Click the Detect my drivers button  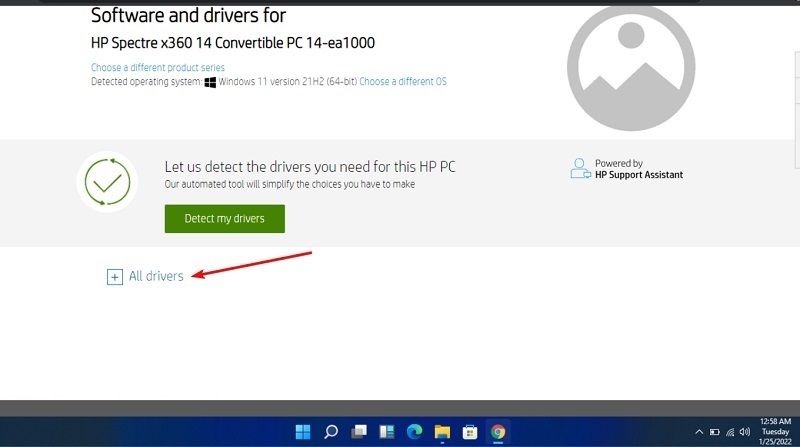[x=224, y=218]
